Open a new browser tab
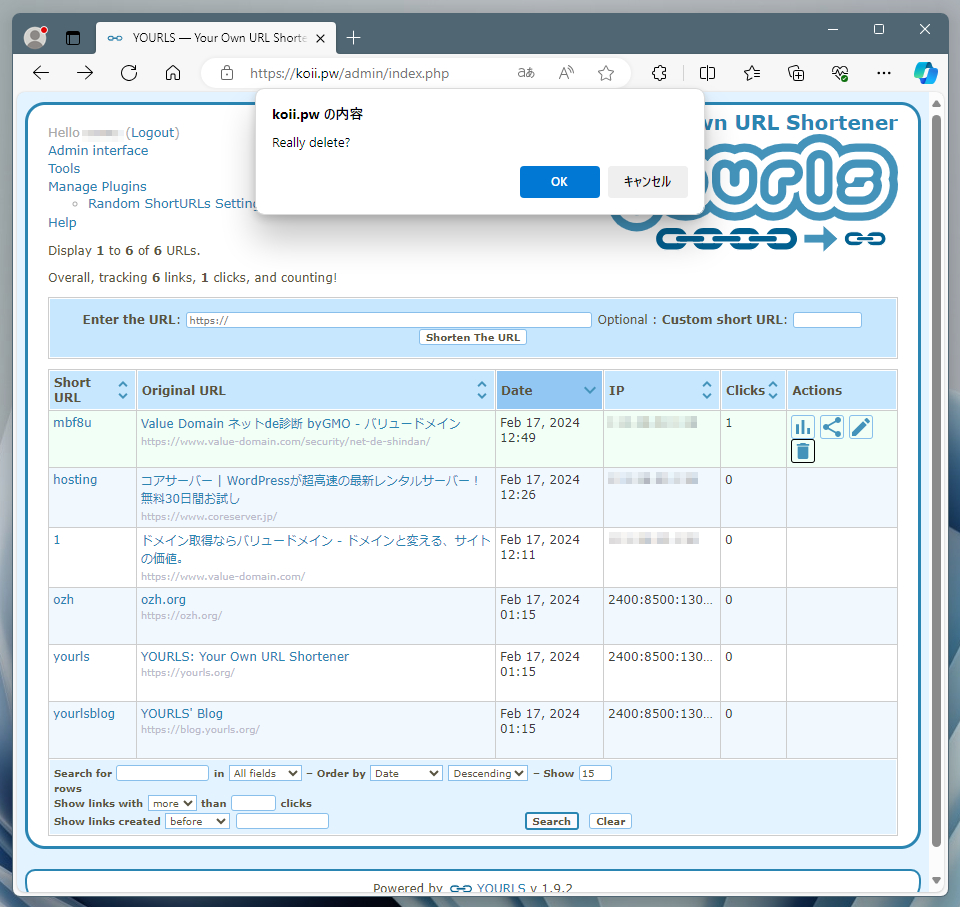960x907 pixels. [x=353, y=38]
